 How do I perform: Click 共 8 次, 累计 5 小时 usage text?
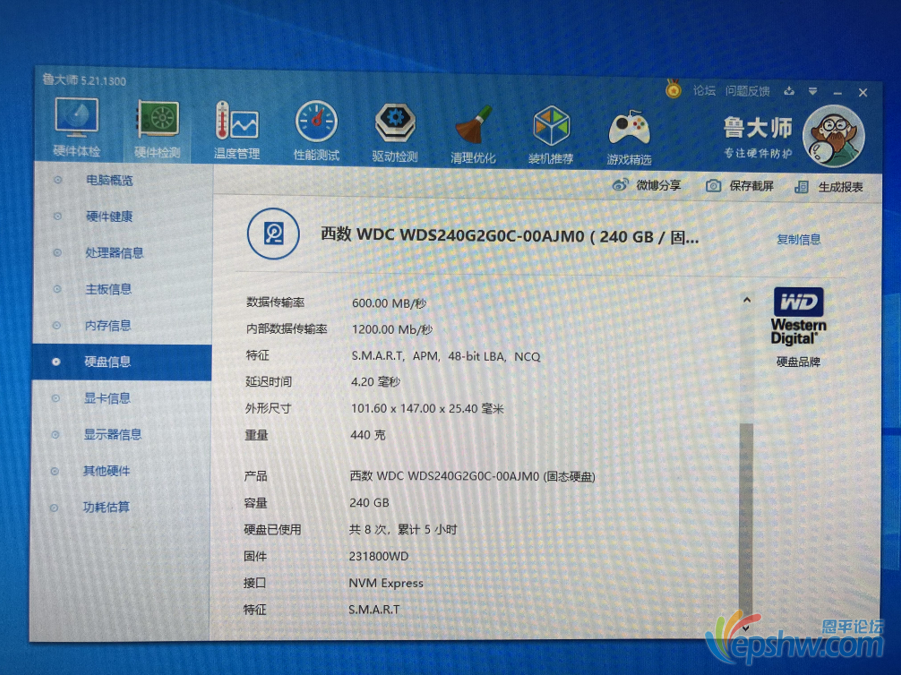click(x=403, y=529)
